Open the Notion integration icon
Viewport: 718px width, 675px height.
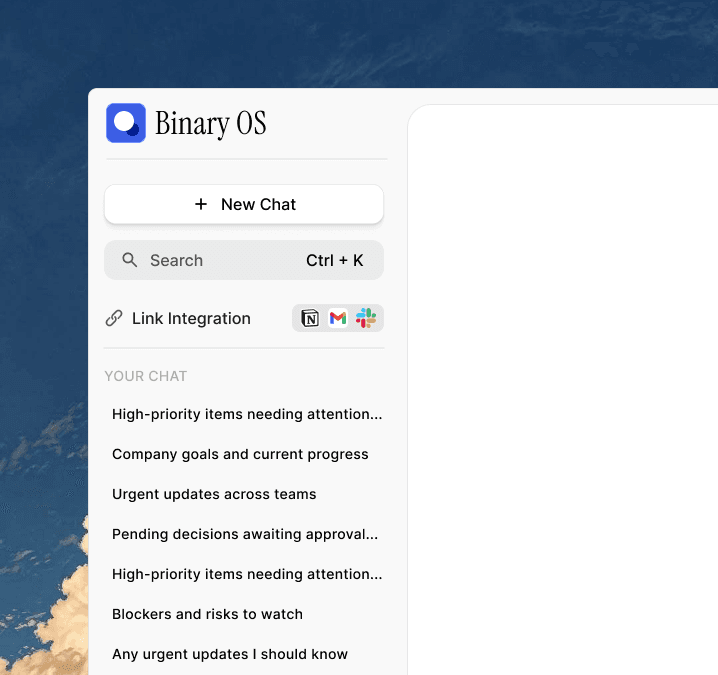(x=310, y=318)
